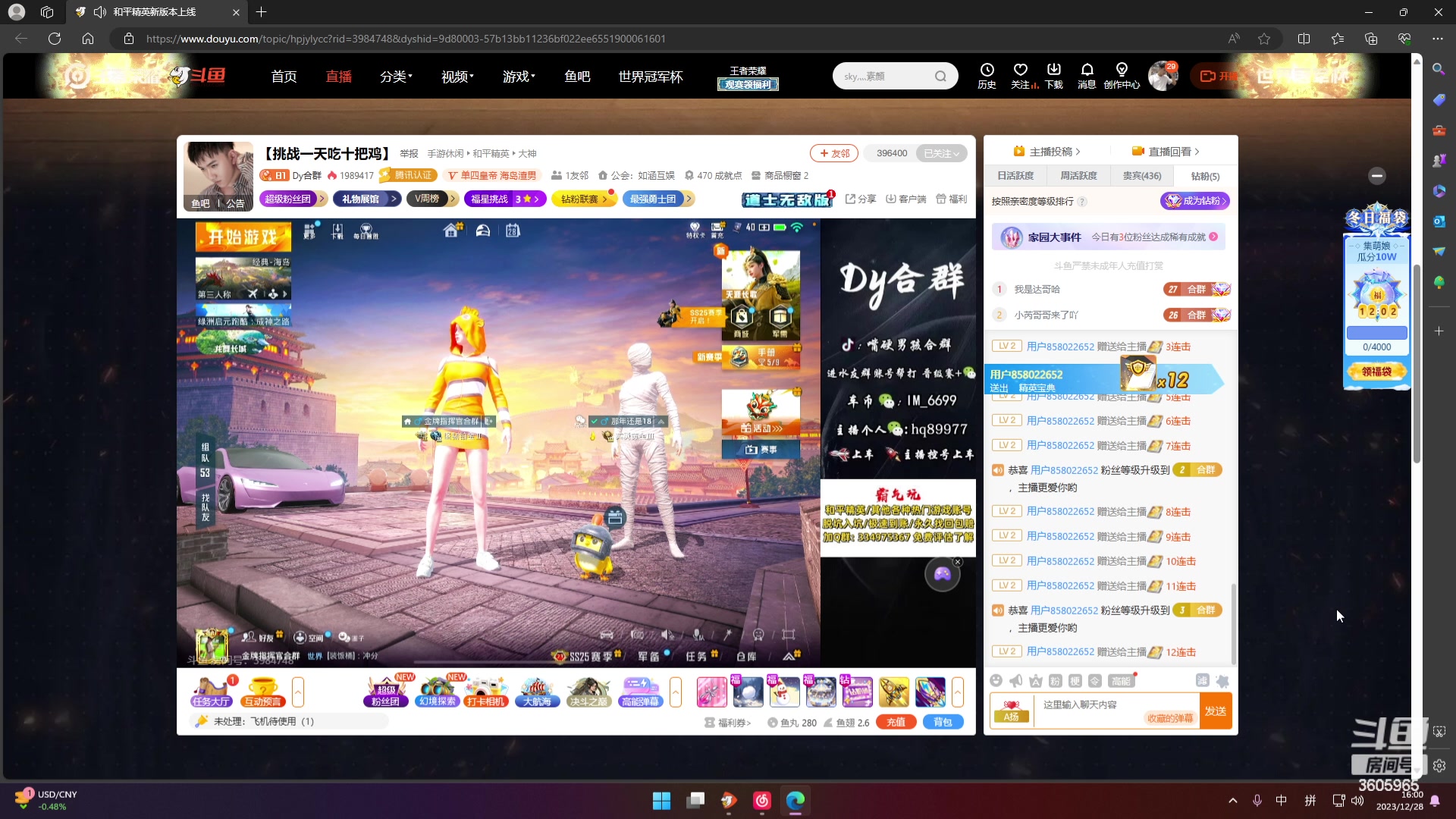Viewport: 1456px width, 819px height.
Task: Go to 首页 in top navigation
Action: pyautogui.click(x=284, y=76)
